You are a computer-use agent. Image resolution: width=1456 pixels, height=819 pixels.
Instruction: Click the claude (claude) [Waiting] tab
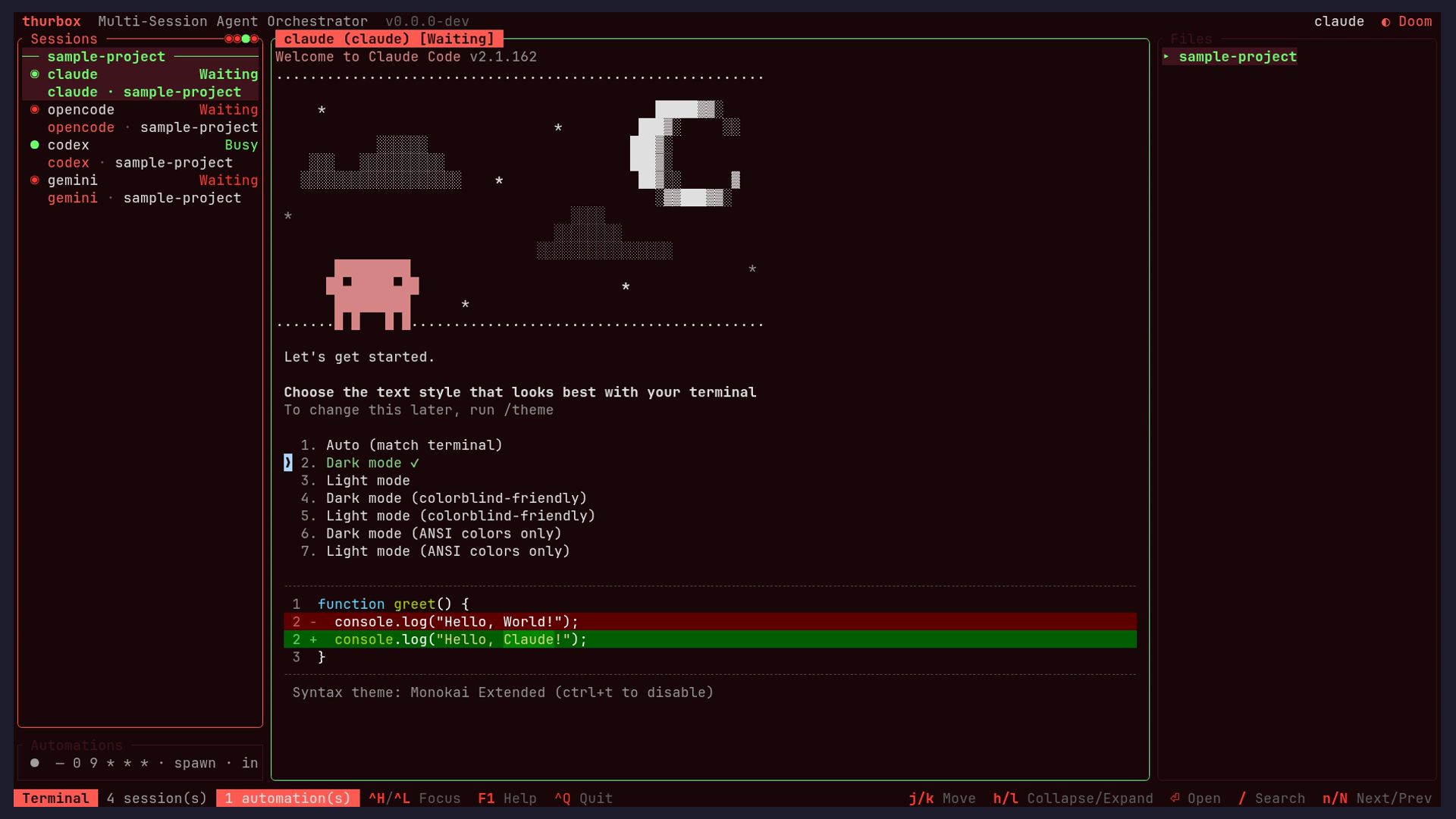tap(389, 39)
